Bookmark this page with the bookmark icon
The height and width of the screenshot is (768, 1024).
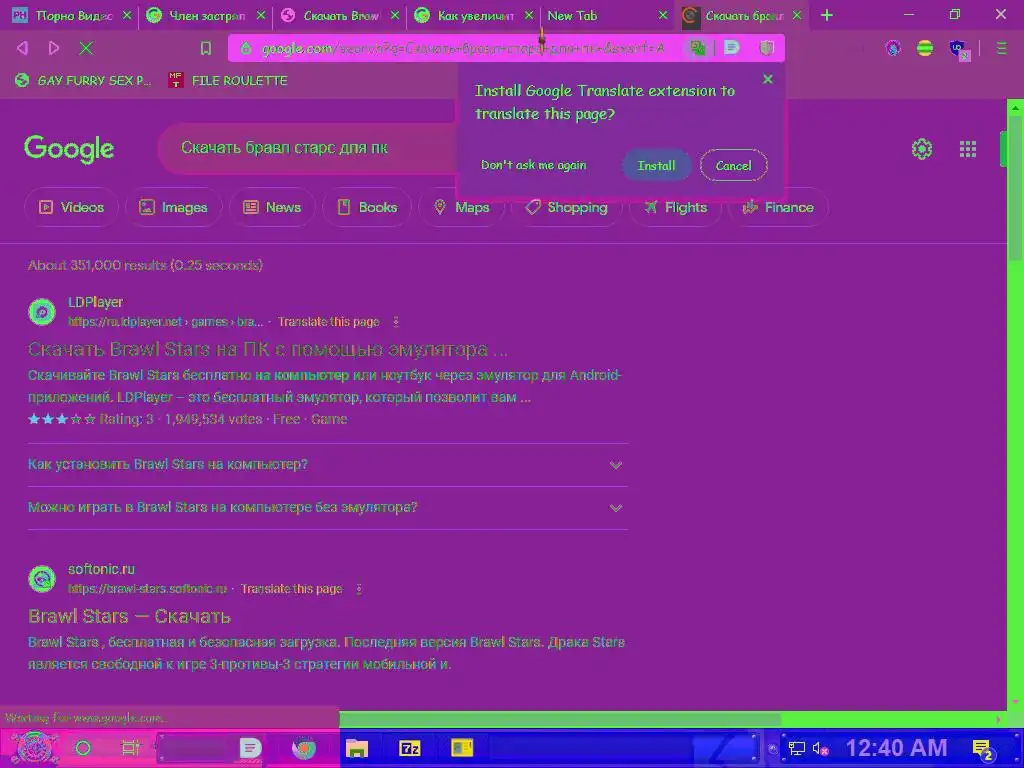click(206, 48)
